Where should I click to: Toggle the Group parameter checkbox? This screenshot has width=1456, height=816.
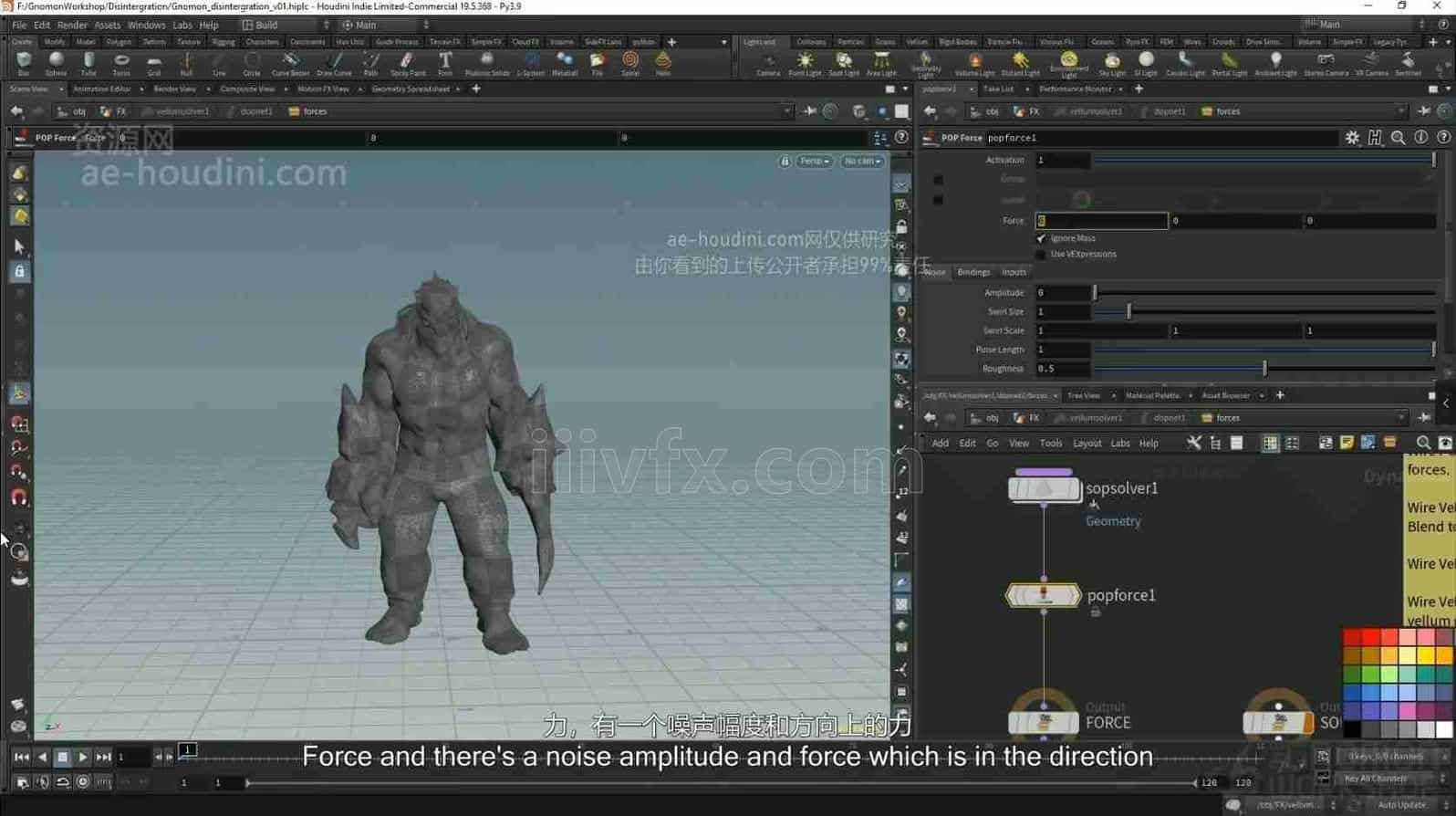pos(938,180)
